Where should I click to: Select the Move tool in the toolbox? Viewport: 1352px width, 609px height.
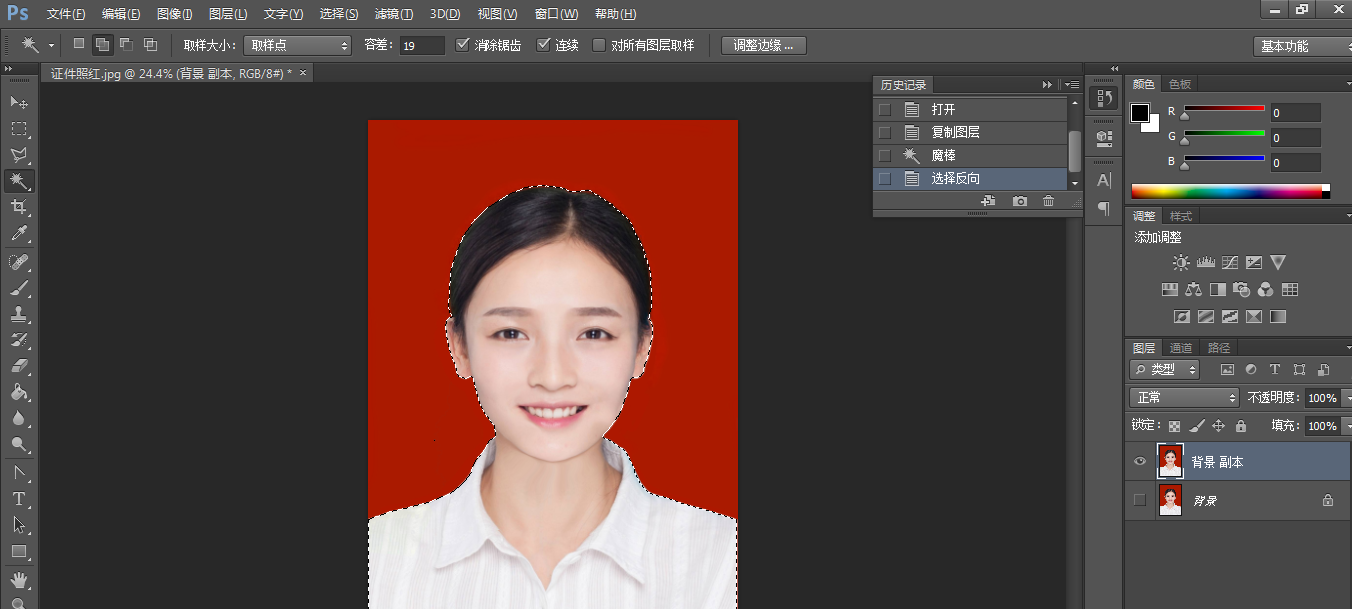19,102
